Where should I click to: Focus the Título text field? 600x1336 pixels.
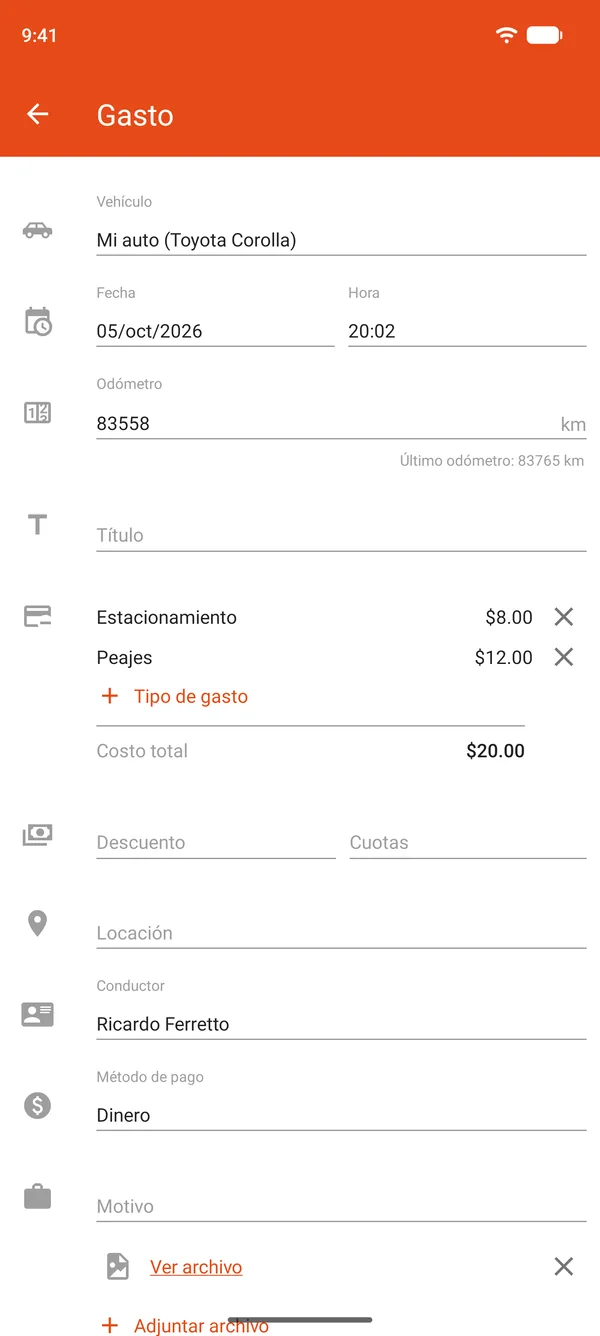click(341, 535)
